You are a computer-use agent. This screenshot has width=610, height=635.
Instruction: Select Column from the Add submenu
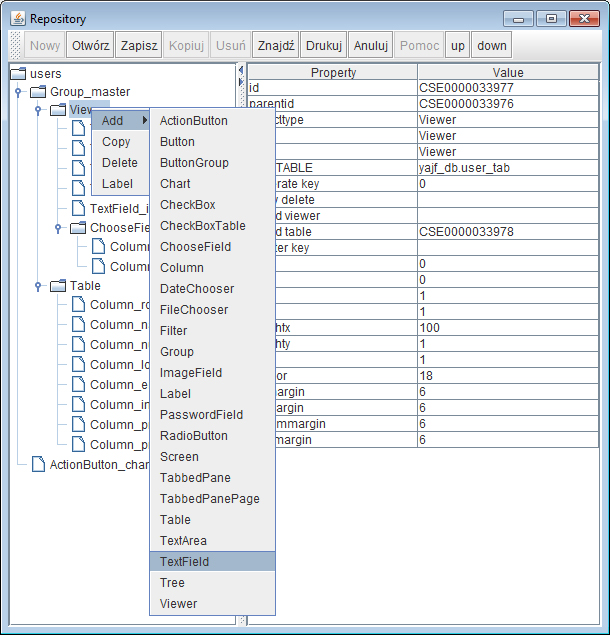(213, 268)
